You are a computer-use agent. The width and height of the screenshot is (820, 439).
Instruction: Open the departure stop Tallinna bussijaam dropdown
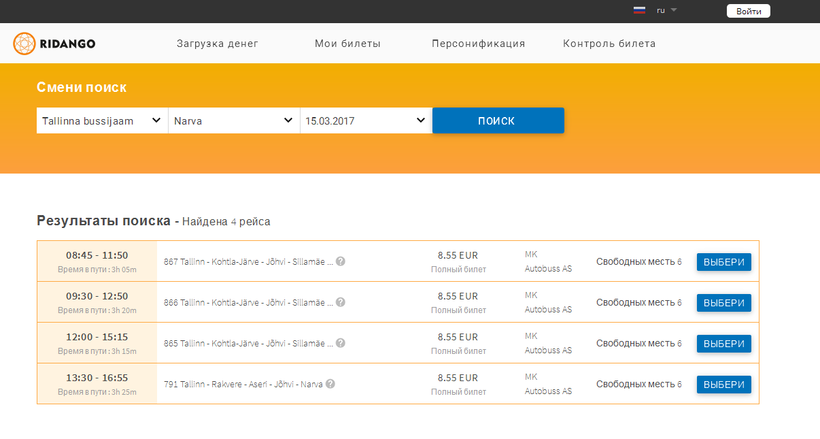pos(102,121)
